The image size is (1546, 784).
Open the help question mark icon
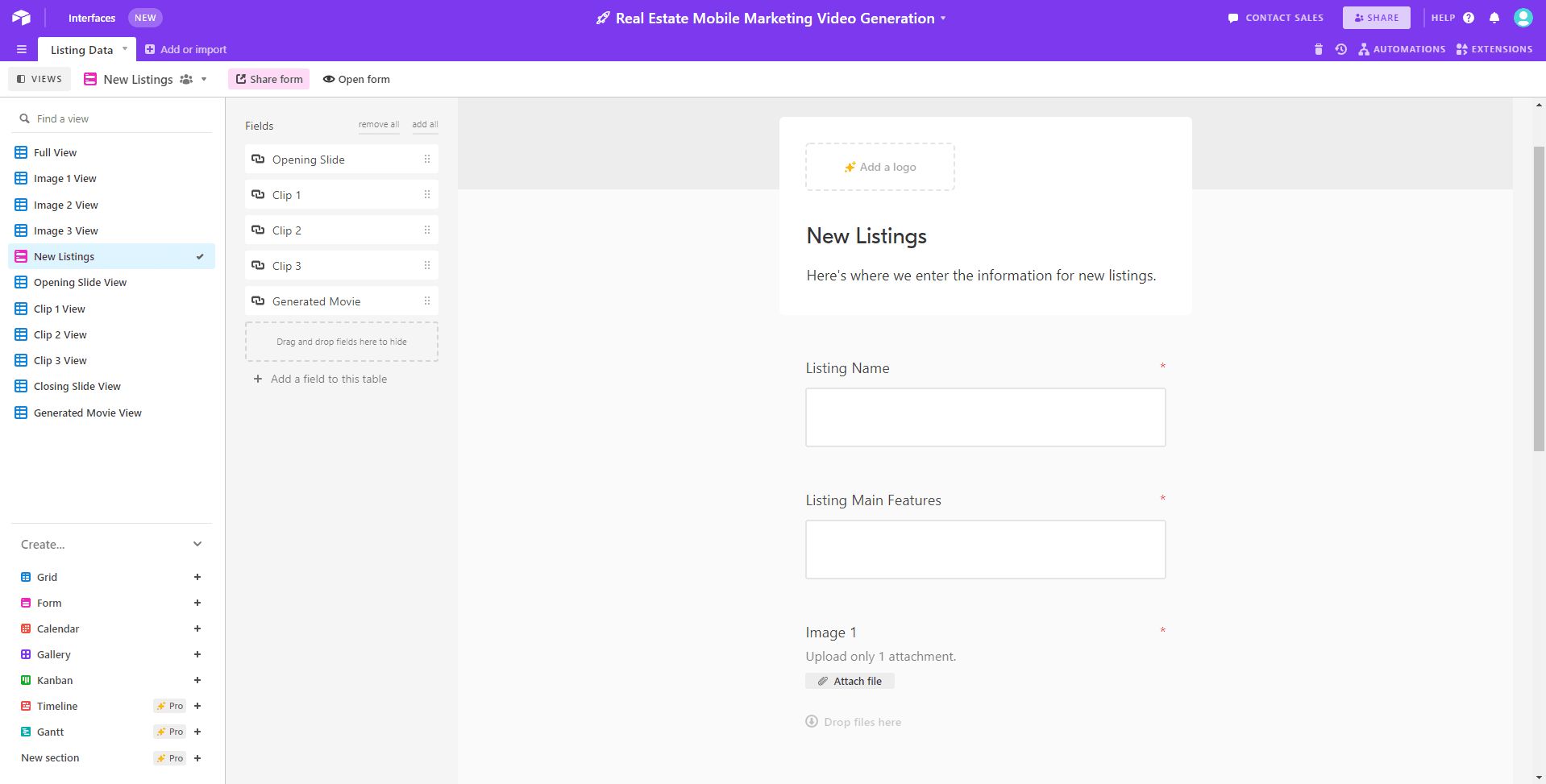(1468, 17)
